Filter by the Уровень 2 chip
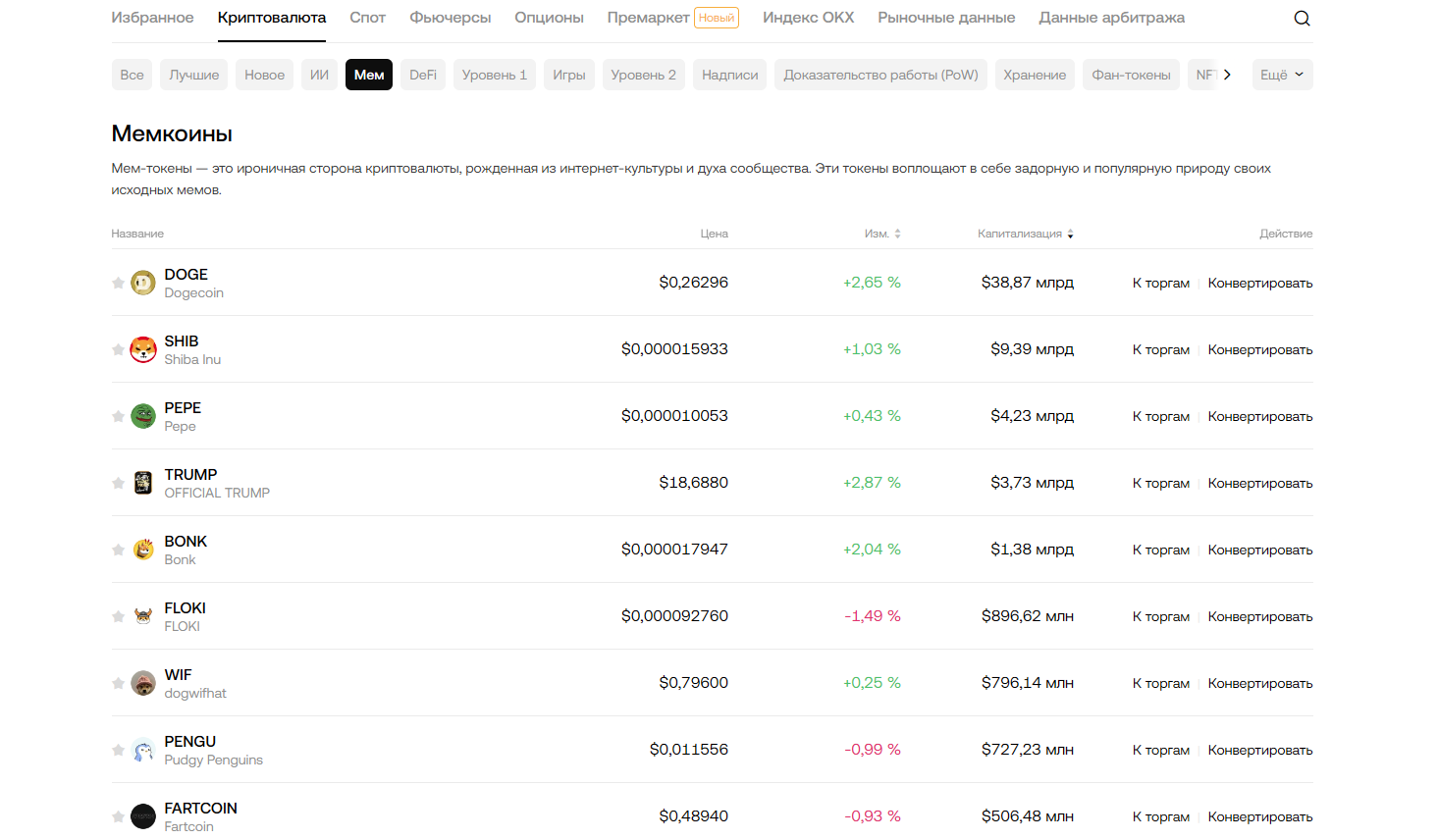The height and width of the screenshot is (840, 1438). point(644,75)
